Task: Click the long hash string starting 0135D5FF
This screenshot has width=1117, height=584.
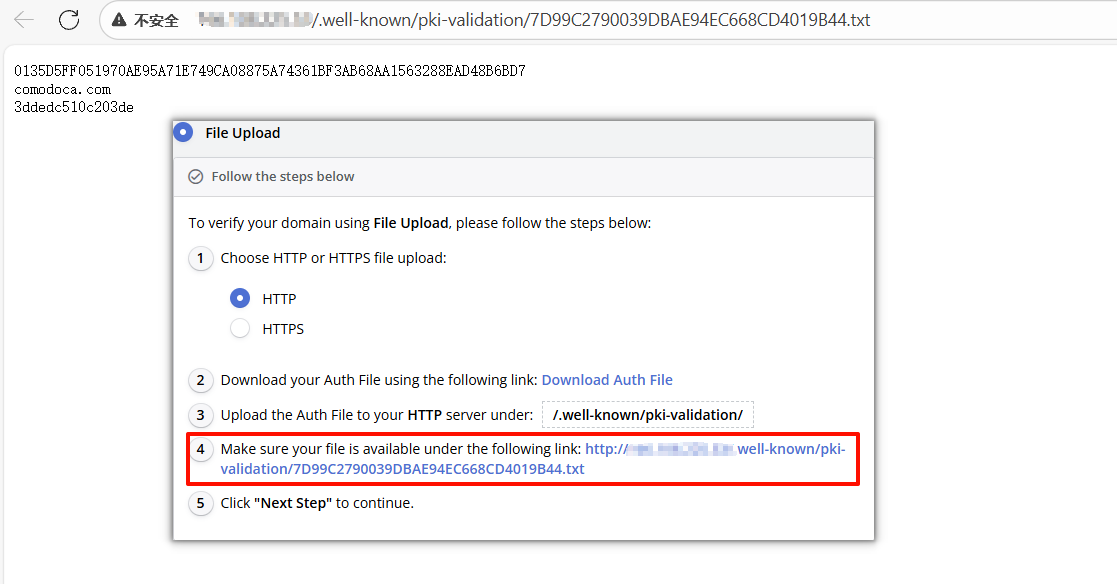Action: pyautogui.click(x=270, y=71)
